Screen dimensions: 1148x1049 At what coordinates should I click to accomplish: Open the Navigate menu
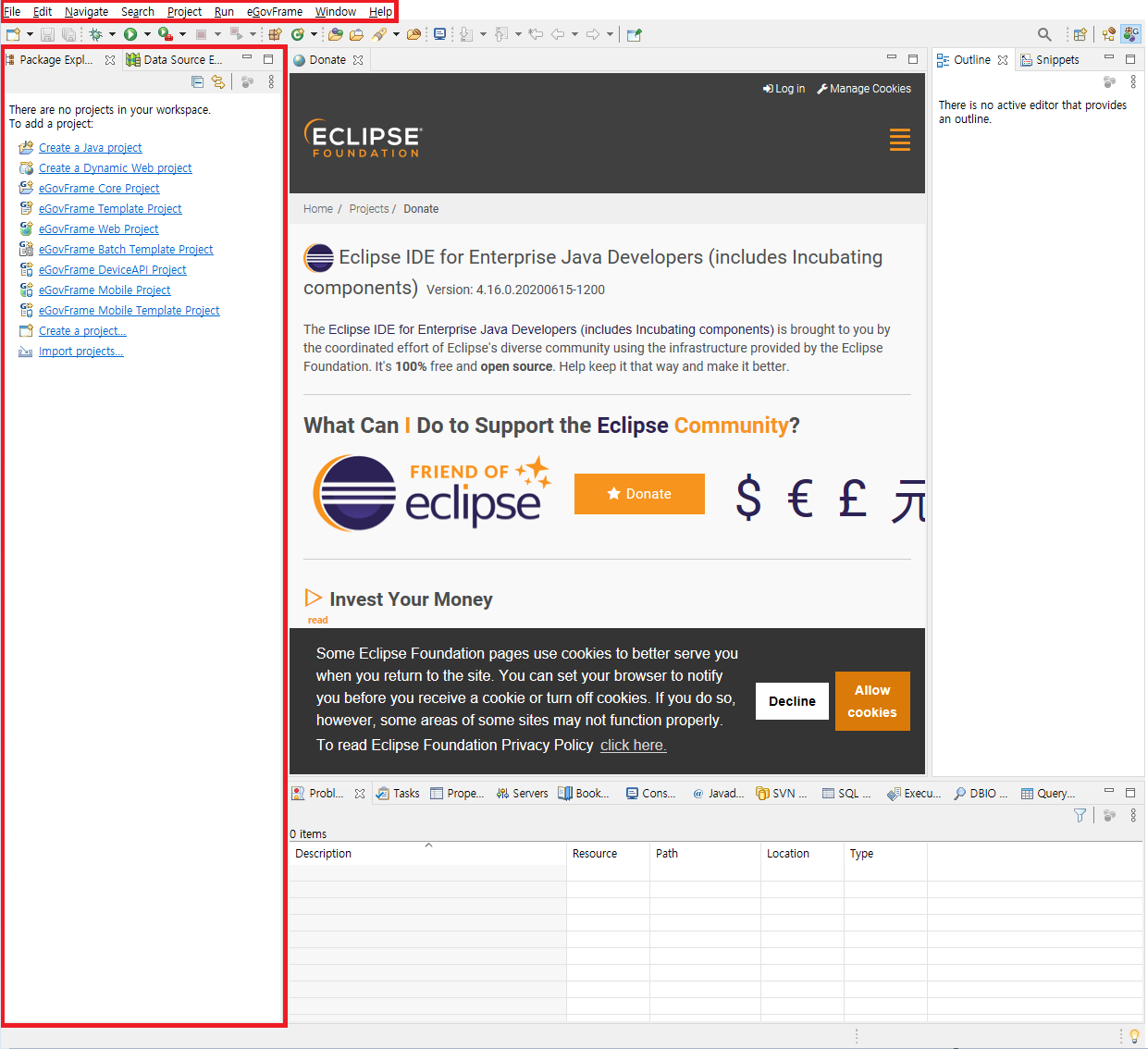[x=86, y=12]
